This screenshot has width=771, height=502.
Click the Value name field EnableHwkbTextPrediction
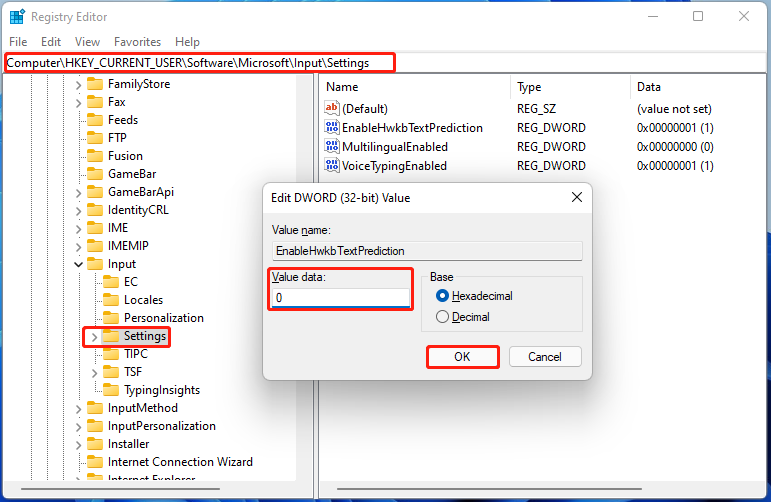427,251
